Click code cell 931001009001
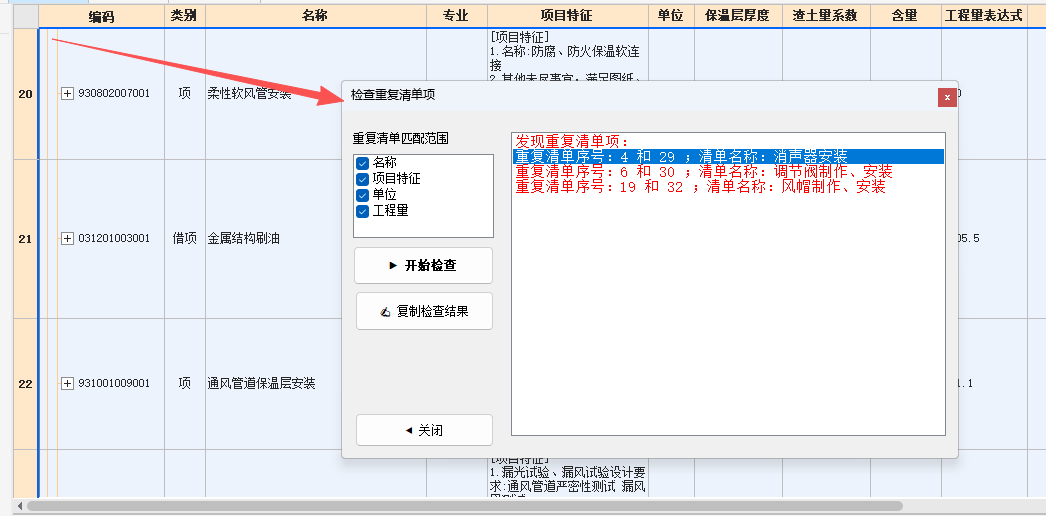The width and height of the screenshot is (1046, 516). 114,383
